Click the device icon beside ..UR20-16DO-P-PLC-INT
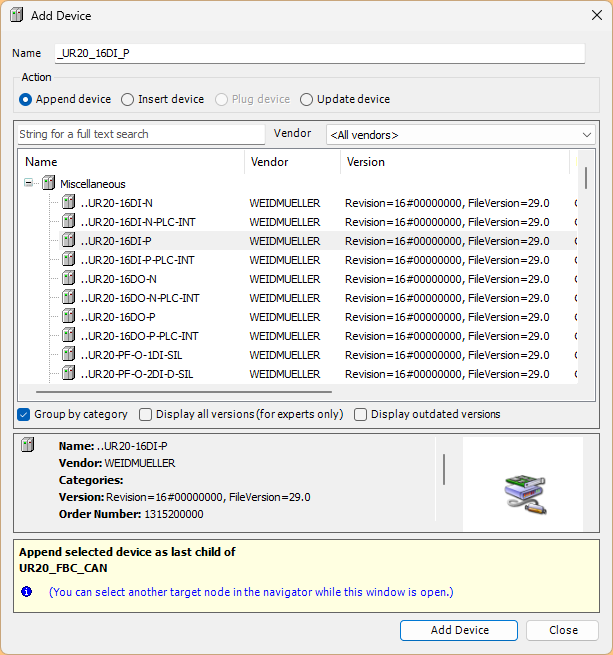 69,335
